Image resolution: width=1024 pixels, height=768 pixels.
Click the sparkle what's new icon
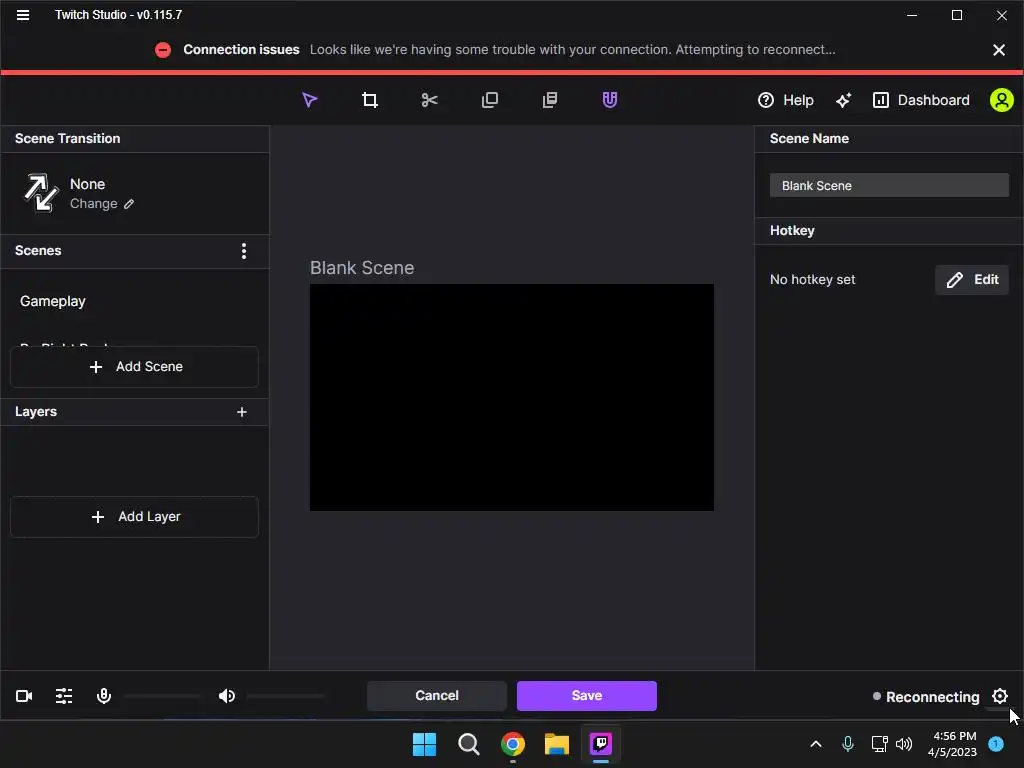[843, 100]
